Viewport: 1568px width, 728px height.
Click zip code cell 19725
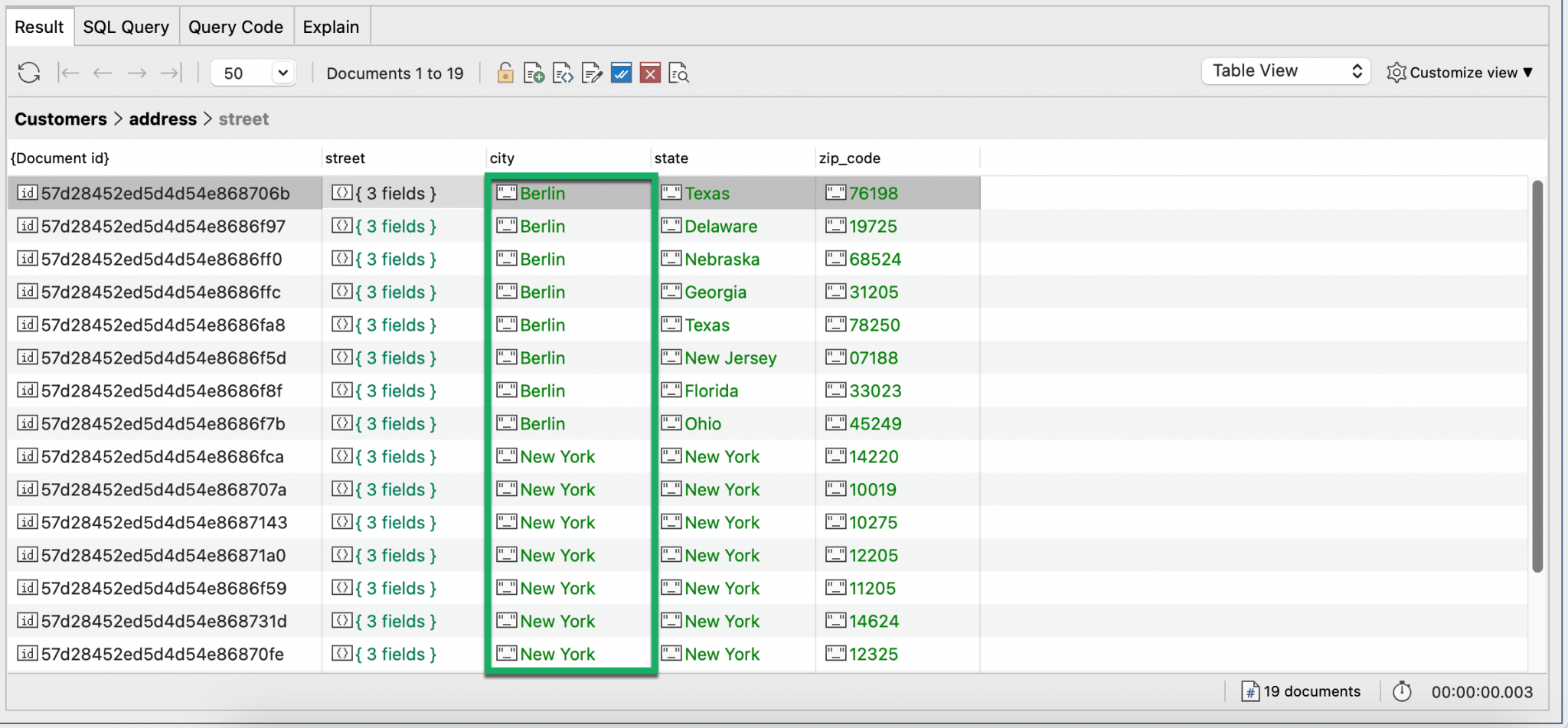tap(898, 226)
